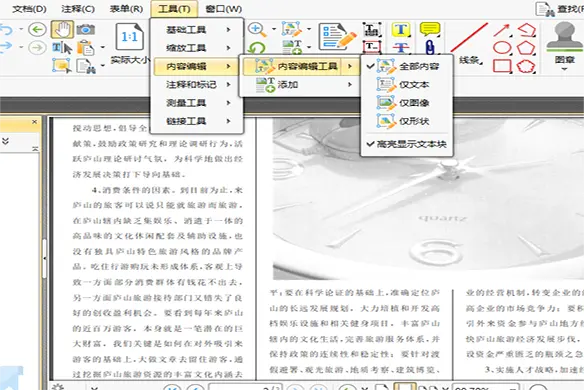584x390 pixels.
Task: Click the rotate view green icon
Action: (x=257, y=48)
